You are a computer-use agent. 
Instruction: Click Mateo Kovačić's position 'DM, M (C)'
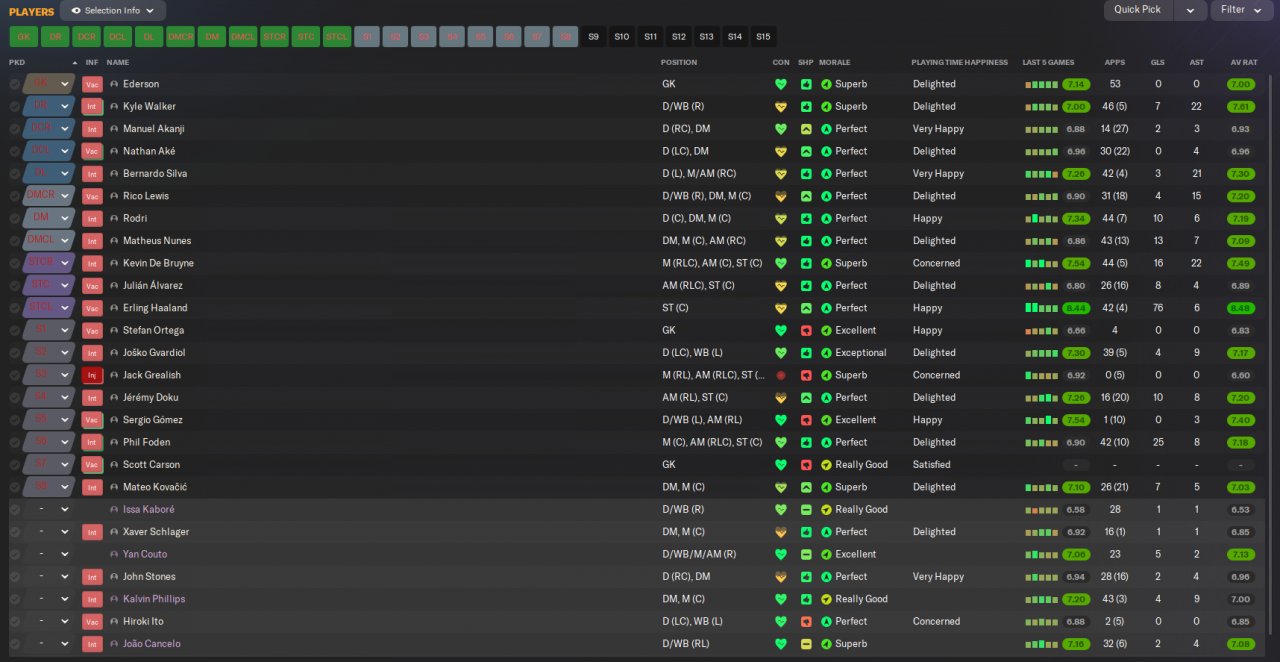click(x=683, y=488)
